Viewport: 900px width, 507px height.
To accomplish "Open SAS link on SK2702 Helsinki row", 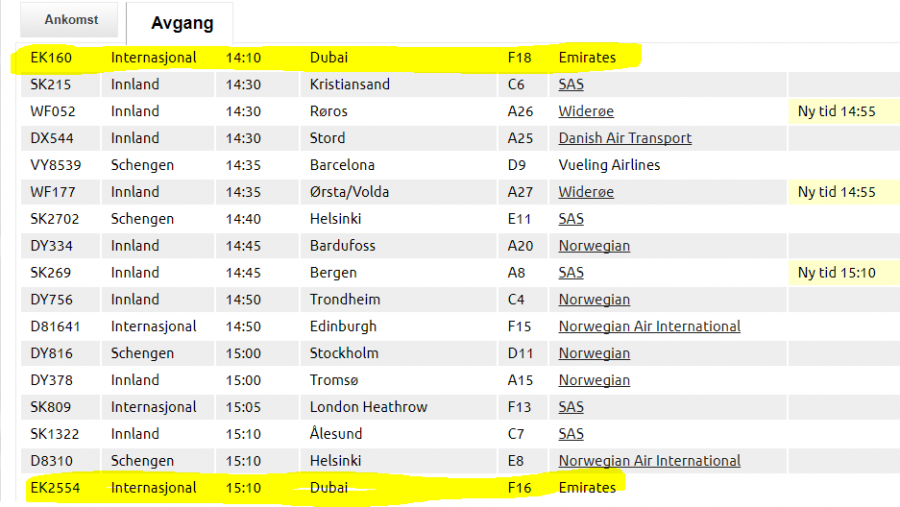I will click(x=571, y=219).
